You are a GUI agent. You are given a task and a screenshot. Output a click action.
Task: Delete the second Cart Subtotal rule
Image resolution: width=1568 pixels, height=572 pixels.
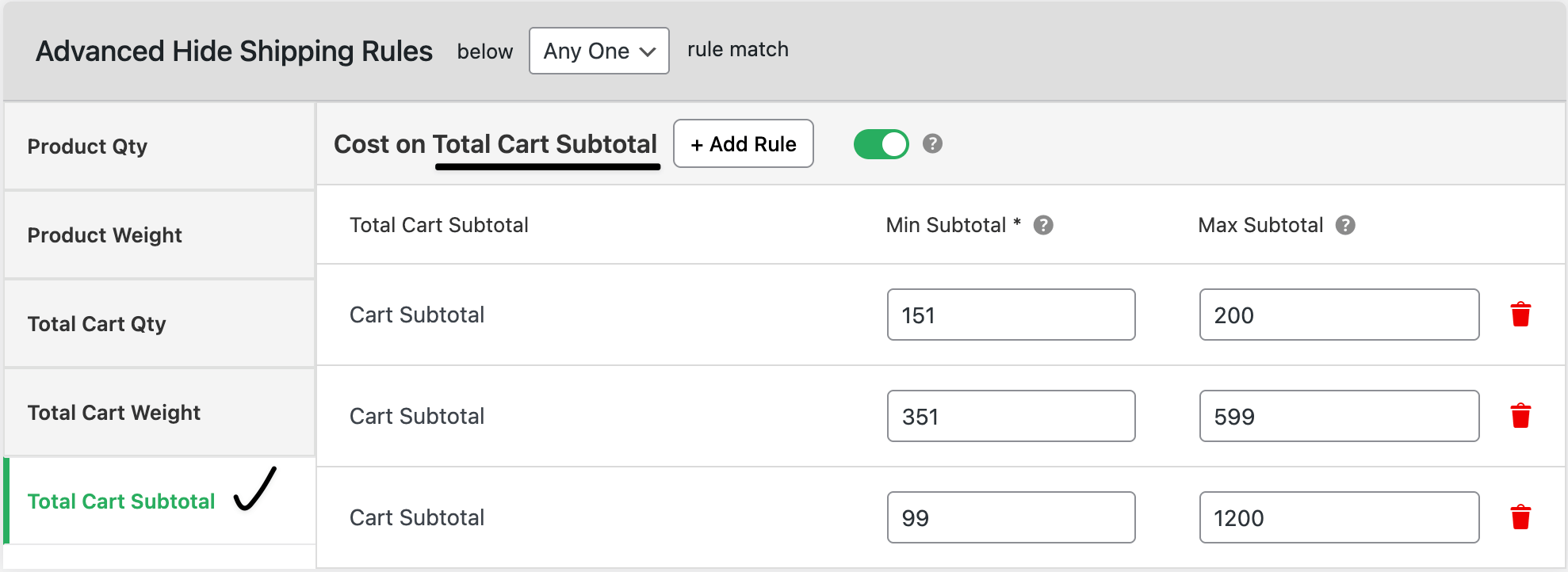click(x=1521, y=416)
